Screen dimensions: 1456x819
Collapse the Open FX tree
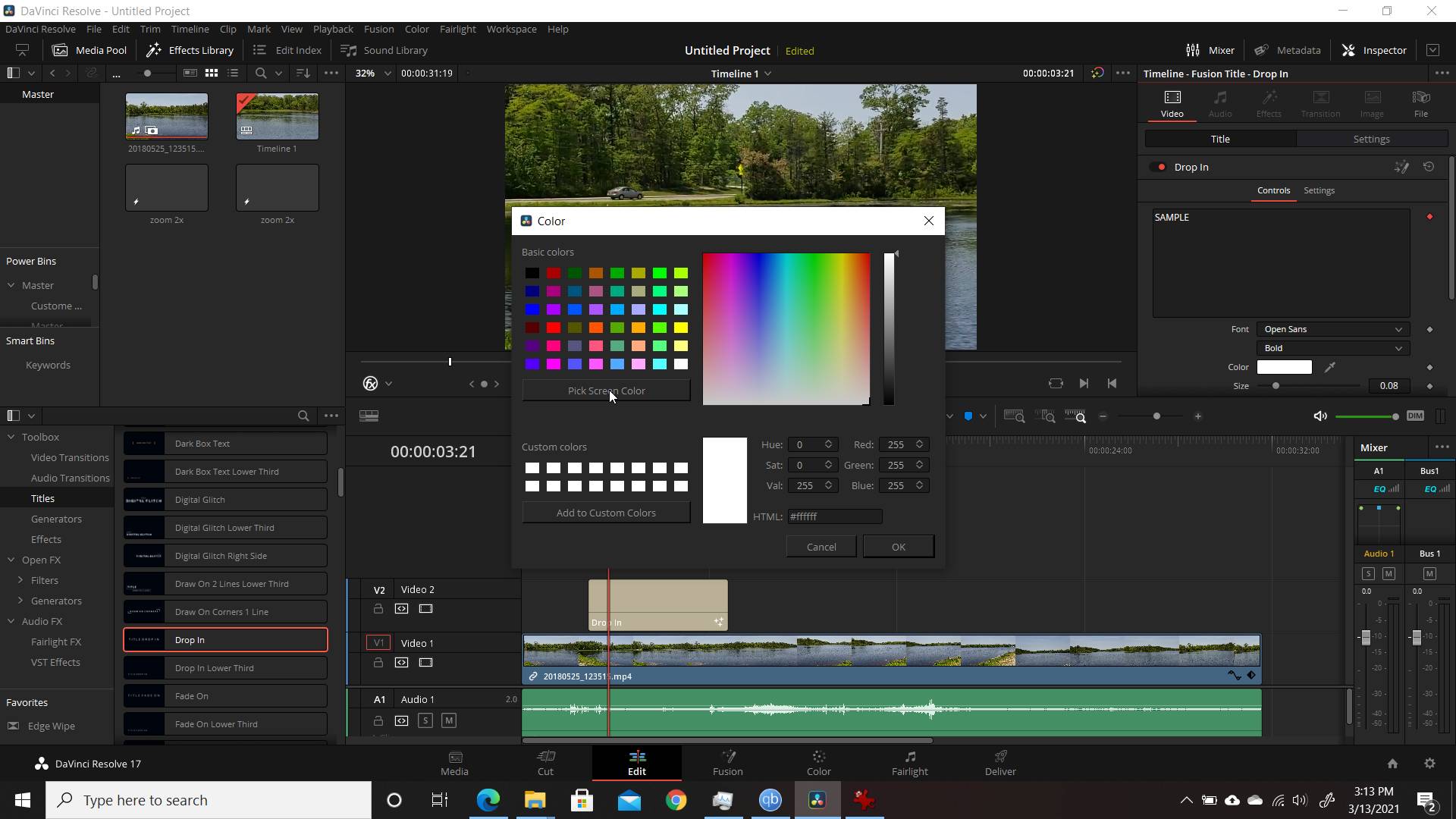[11, 560]
